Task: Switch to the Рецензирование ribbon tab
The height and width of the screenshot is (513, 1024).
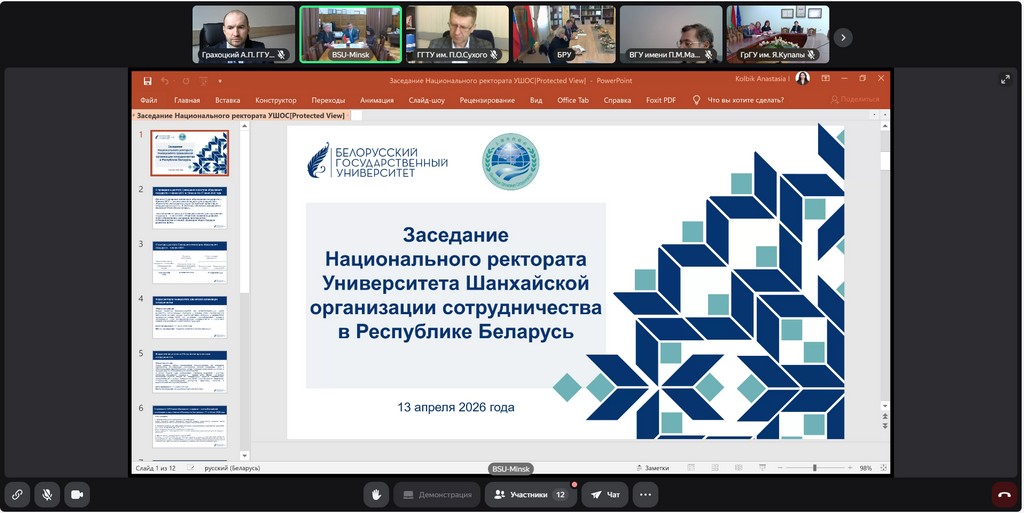Action: 487,100
